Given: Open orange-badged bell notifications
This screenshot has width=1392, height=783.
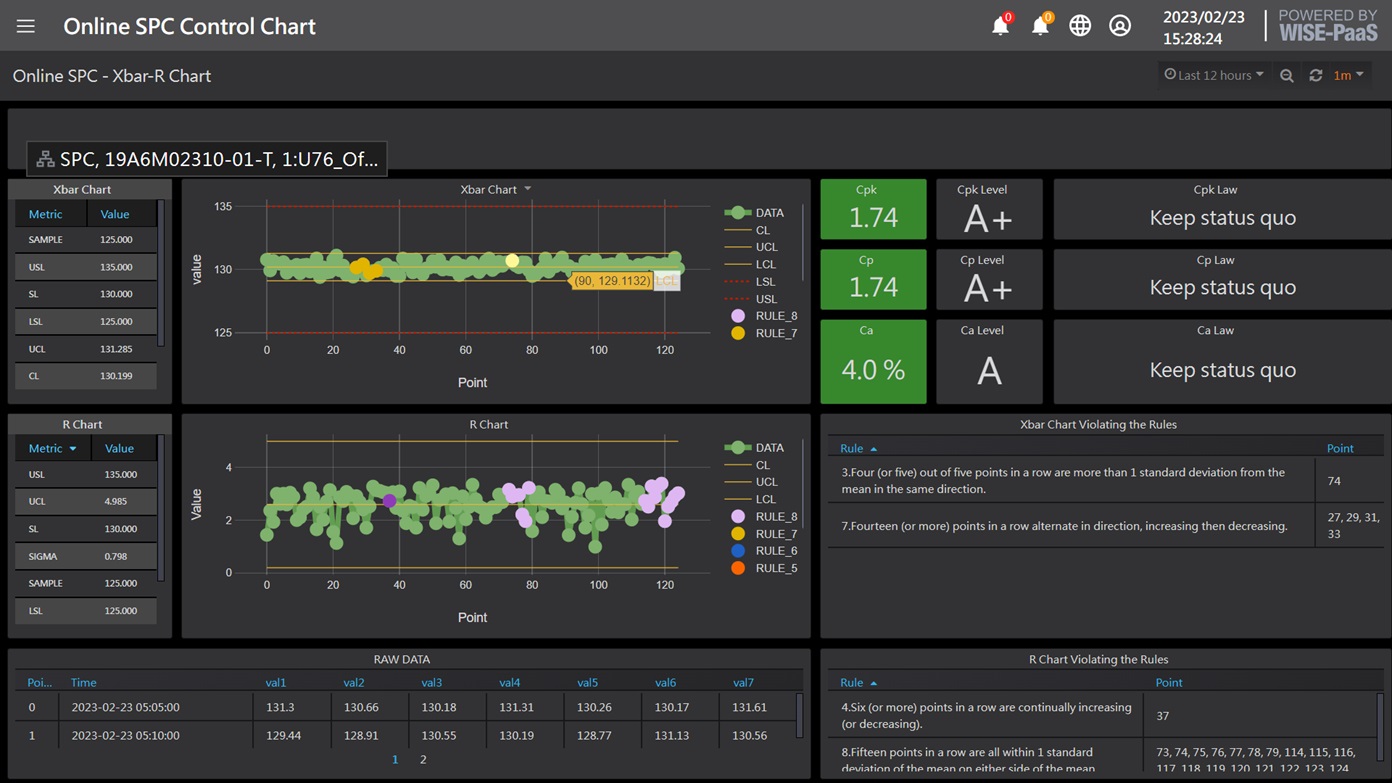Looking at the screenshot, I should point(1041,25).
